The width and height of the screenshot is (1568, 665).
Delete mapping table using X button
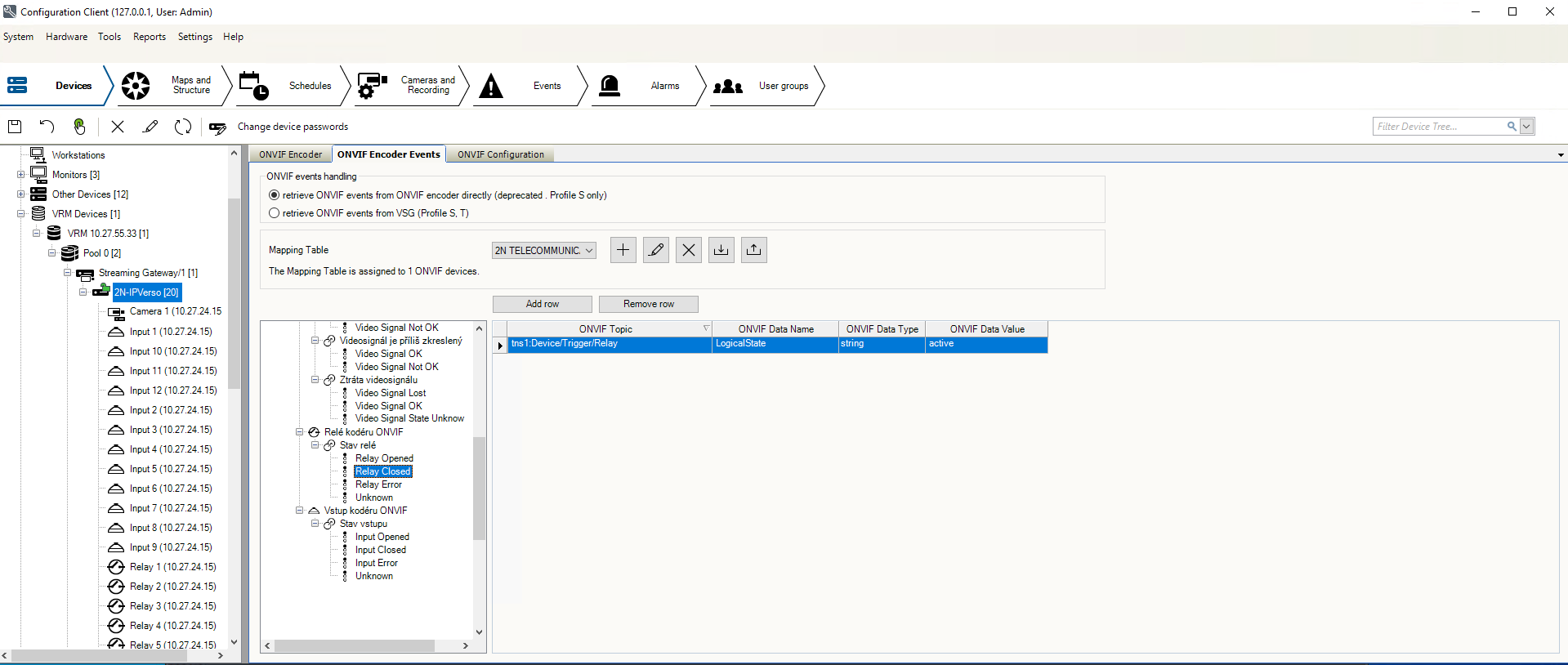688,250
